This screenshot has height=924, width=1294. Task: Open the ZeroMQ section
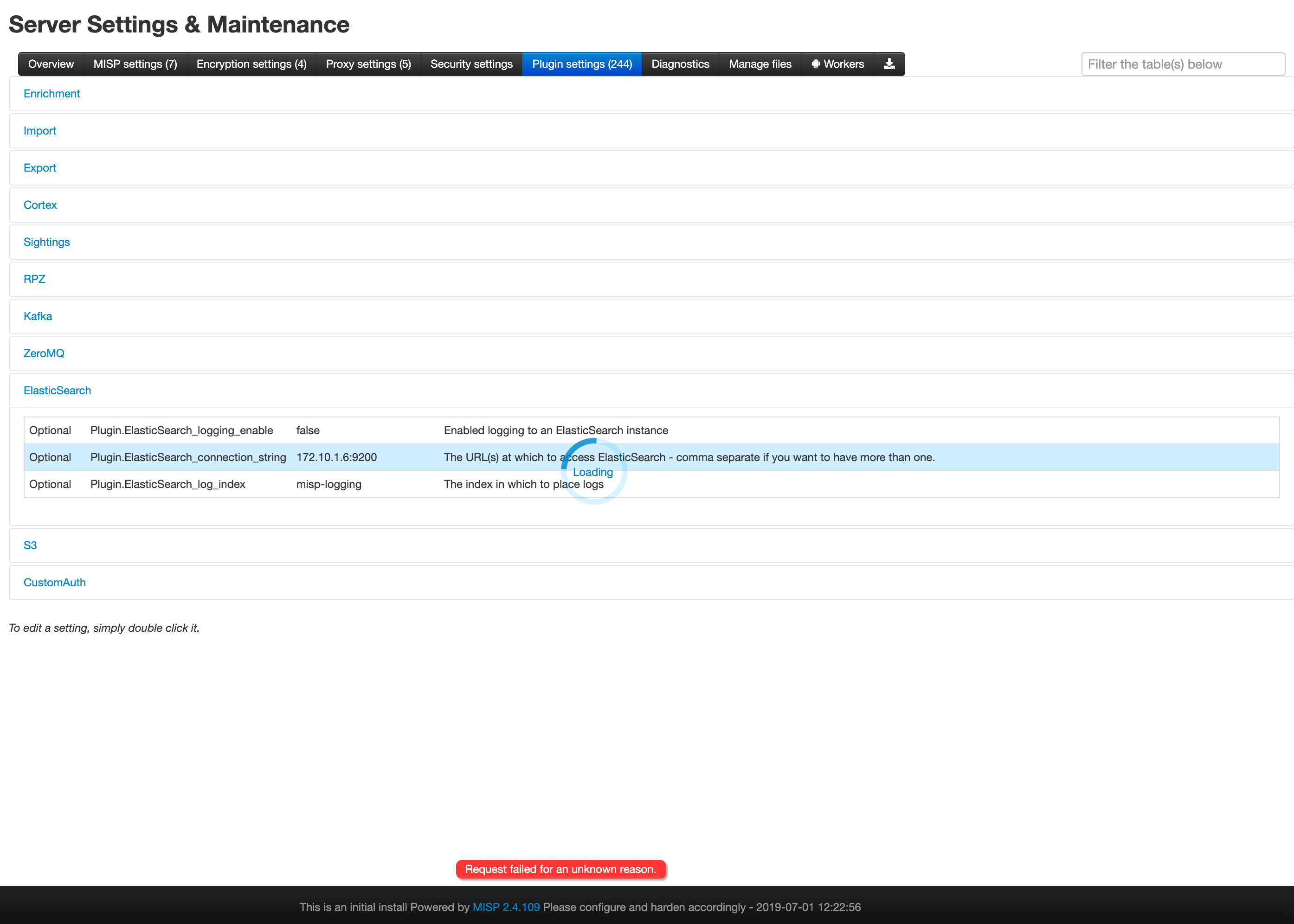click(44, 353)
